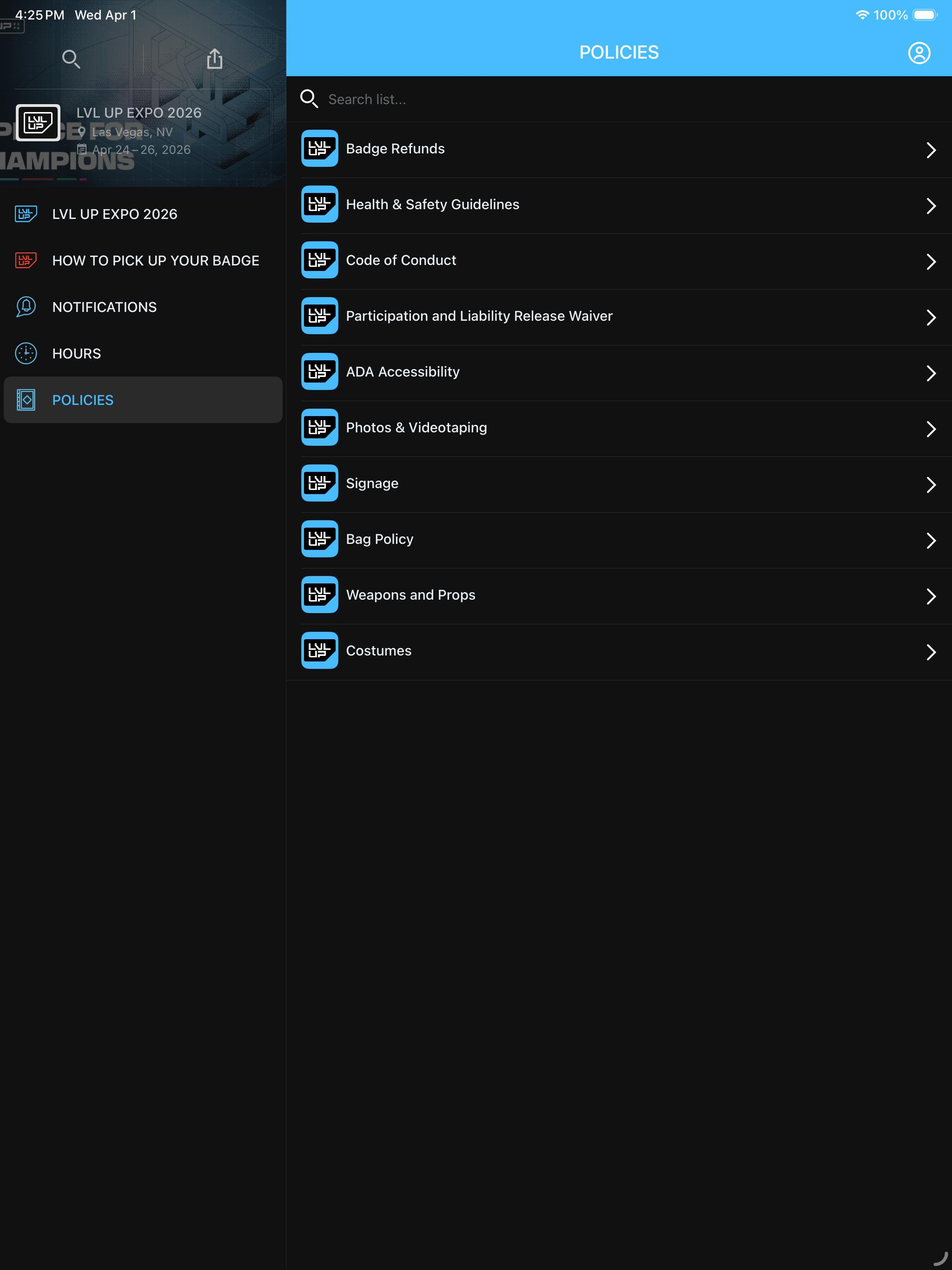Viewport: 952px width, 1270px height.
Task: Expand the Costumes chevron arrow
Action: [x=931, y=652]
